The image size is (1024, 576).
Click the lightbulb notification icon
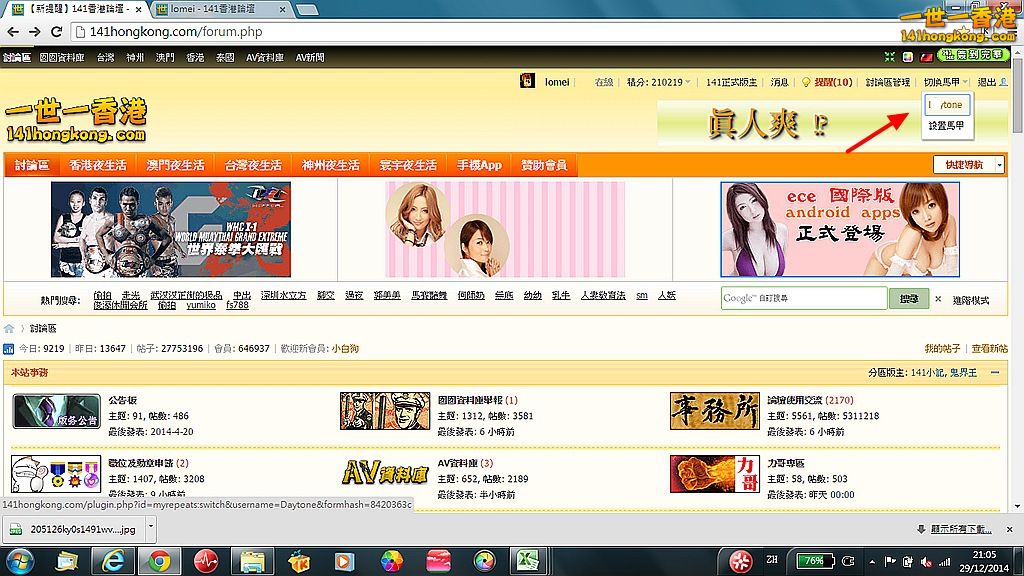[806, 82]
